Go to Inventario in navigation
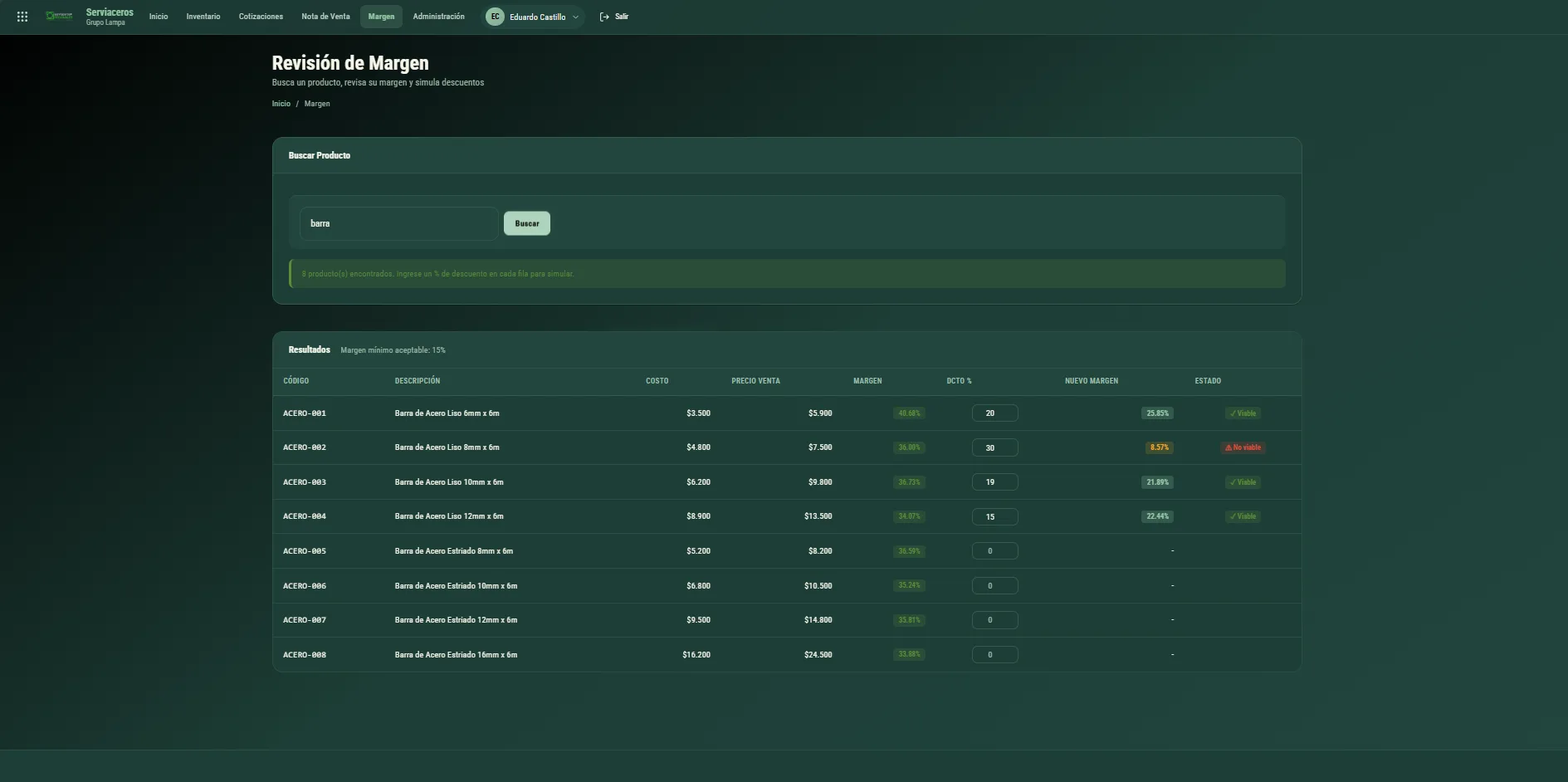This screenshot has width=1568, height=782. tap(203, 17)
